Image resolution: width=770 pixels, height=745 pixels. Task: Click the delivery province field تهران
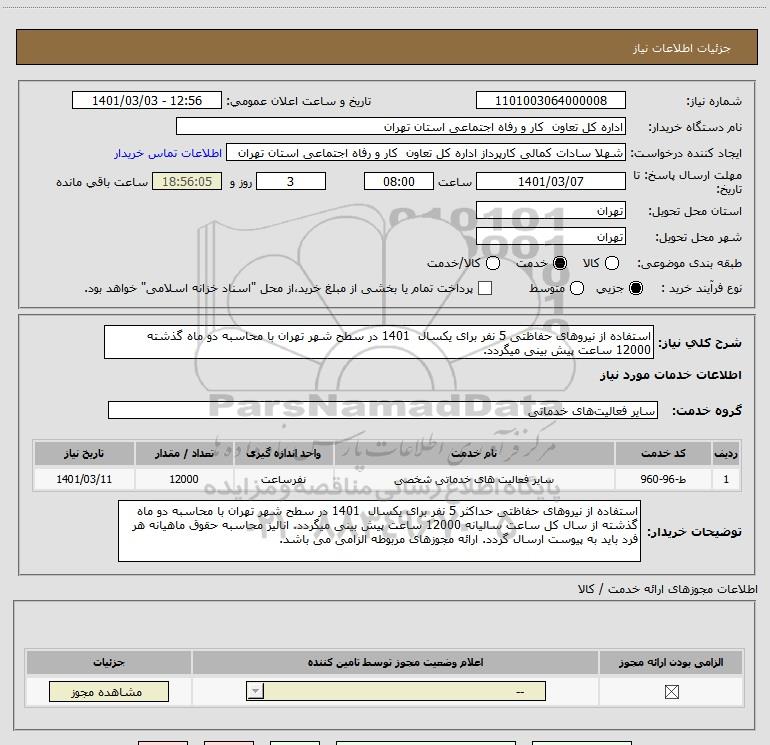(x=550, y=211)
